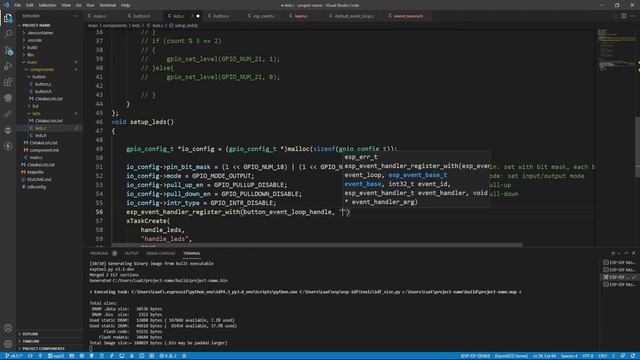
Task: Open the Source Control view
Action: (x=8, y=50)
